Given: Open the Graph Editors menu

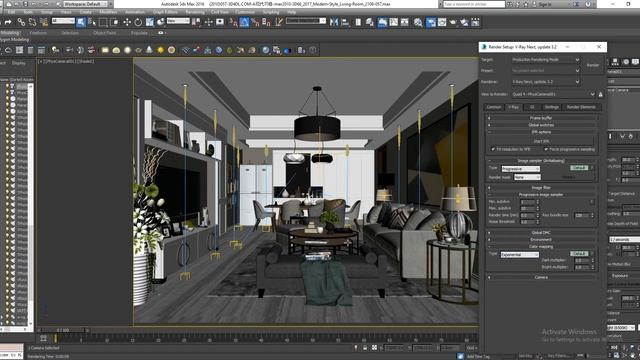Looking at the screenshot, I should tap(165, 12).
